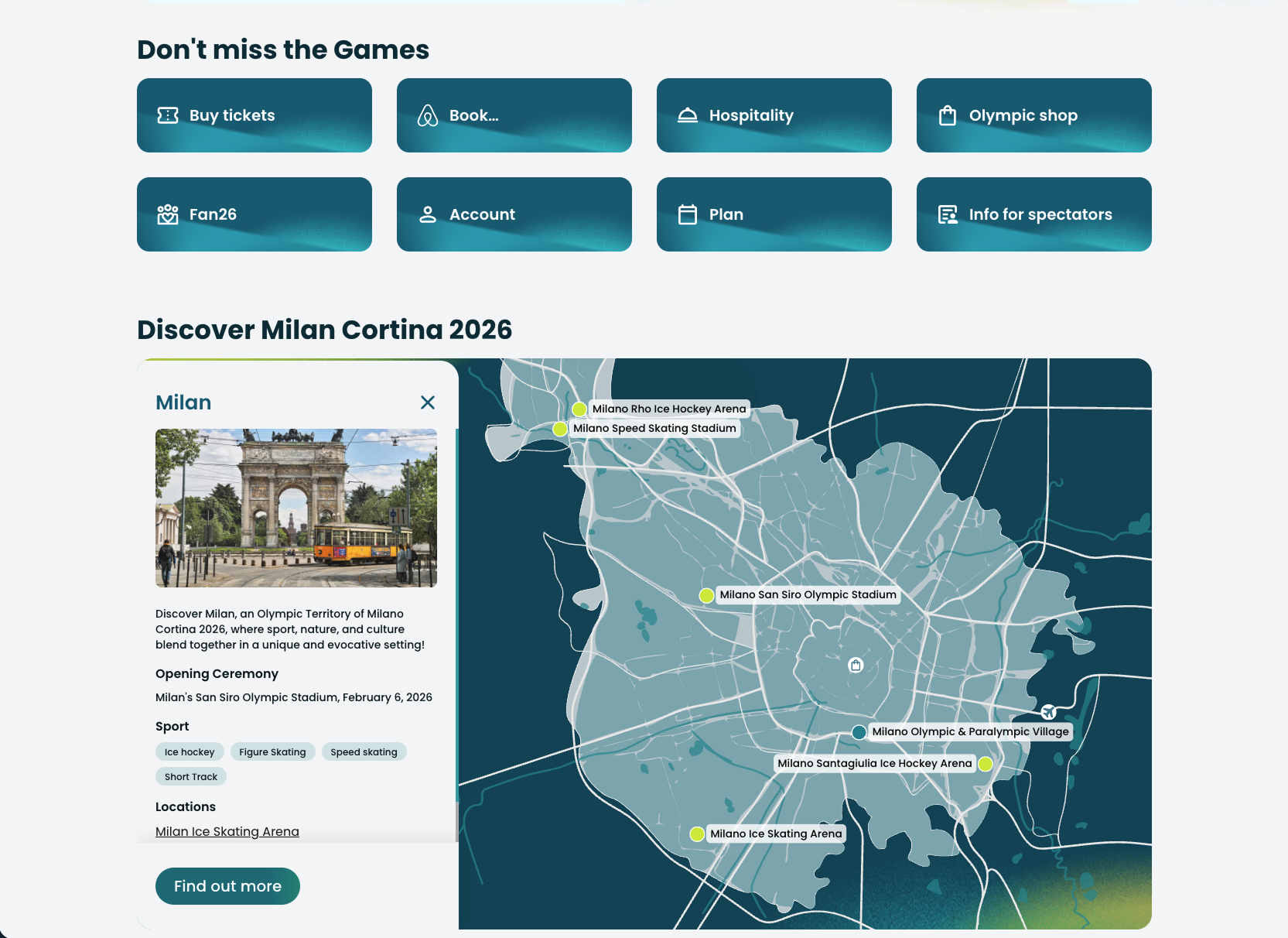
Task: Click the Airbnb icon on the Book card
Action: (x=428, y=115)
